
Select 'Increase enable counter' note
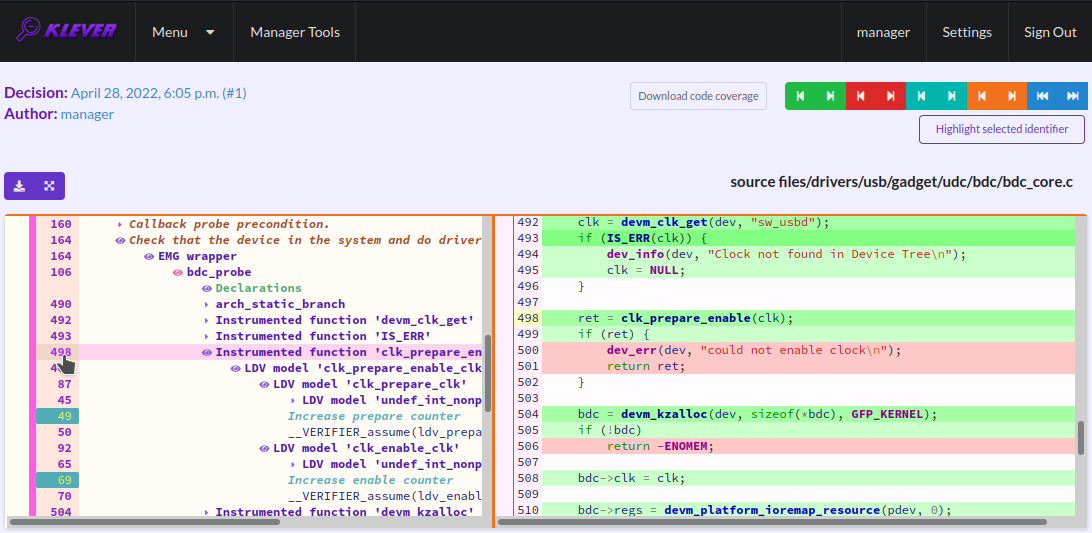(x=370, y=481)
